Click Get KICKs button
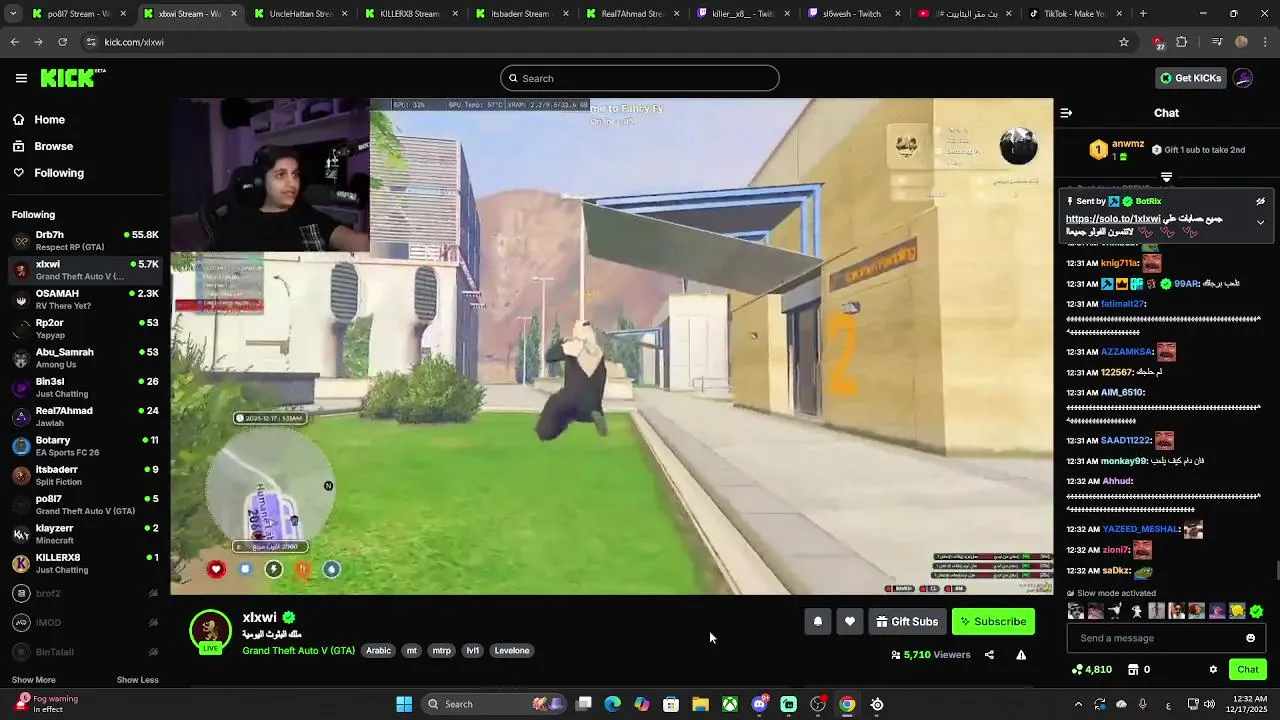Image resolution: width=1280 pixels, height=720 pixels. (1190, 78)
